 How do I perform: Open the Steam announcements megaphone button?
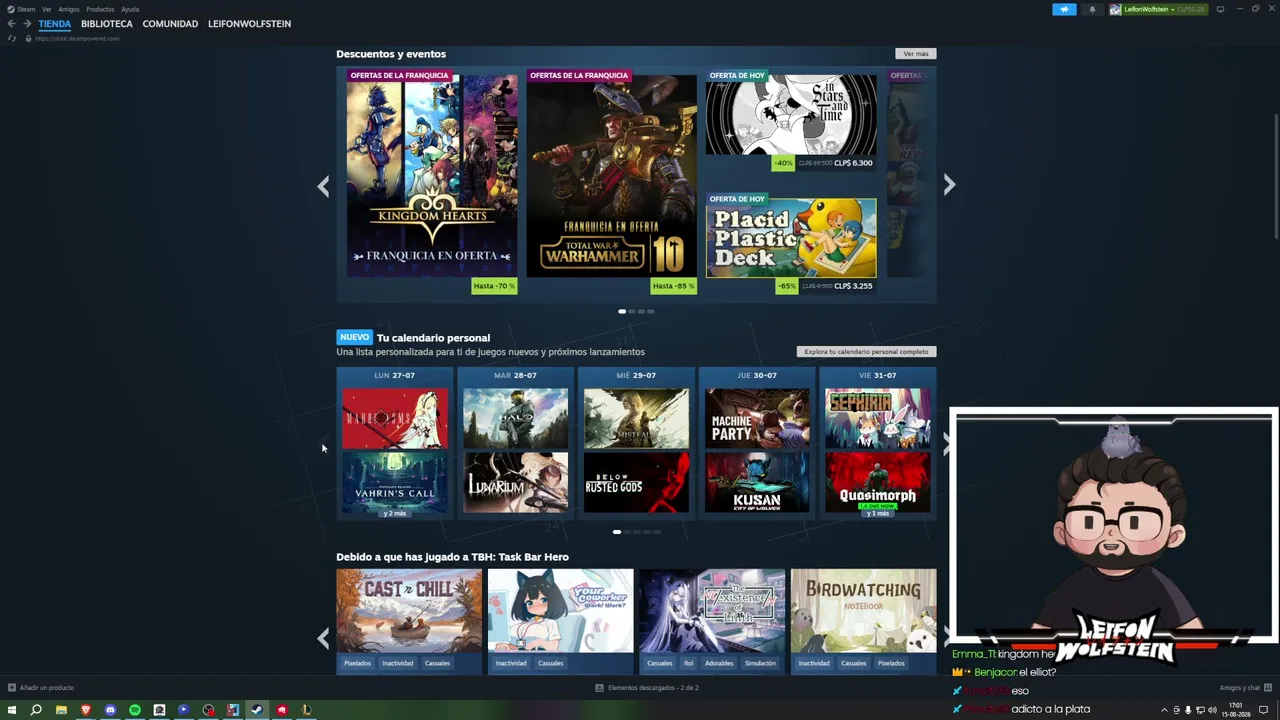(x=1064, y=9)
